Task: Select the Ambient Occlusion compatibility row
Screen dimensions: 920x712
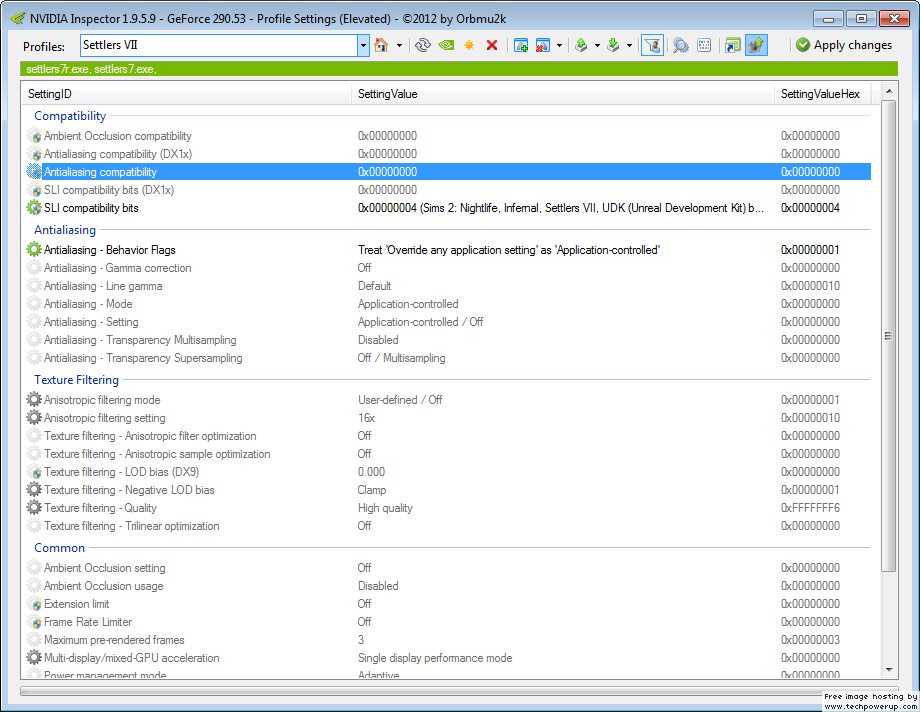Action: 447,136
